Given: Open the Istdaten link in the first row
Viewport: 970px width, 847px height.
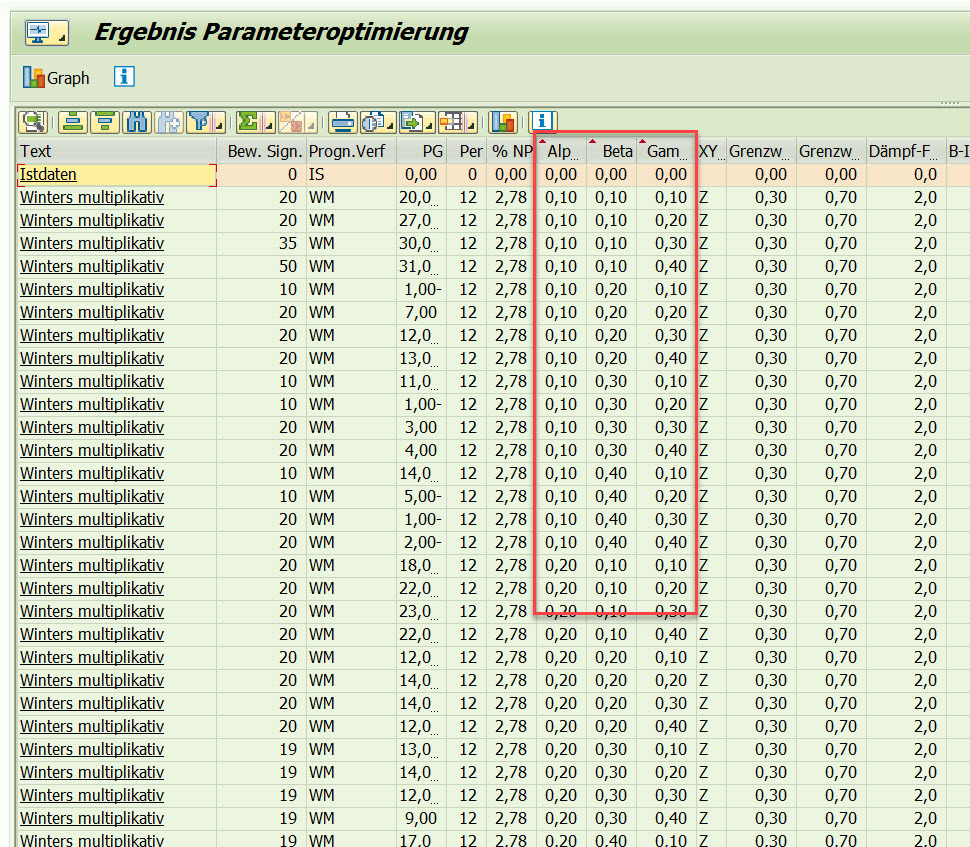Looking at the screenshot, I should [48, 174].
